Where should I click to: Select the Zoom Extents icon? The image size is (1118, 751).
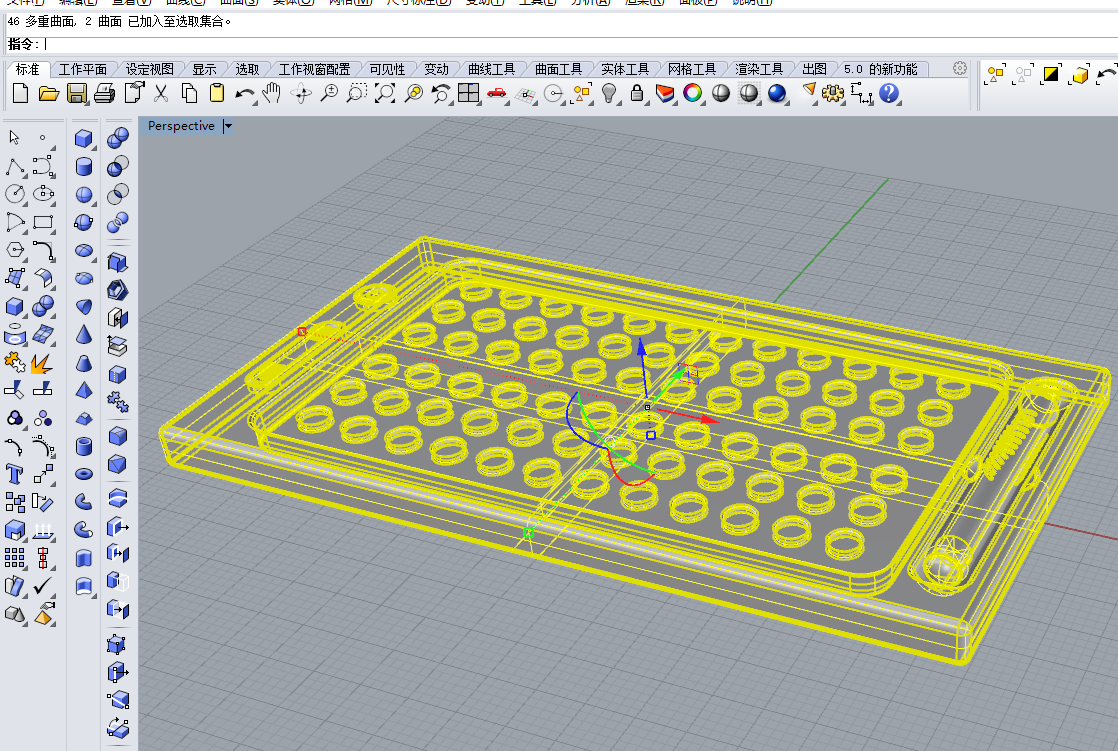pos(385,93)
